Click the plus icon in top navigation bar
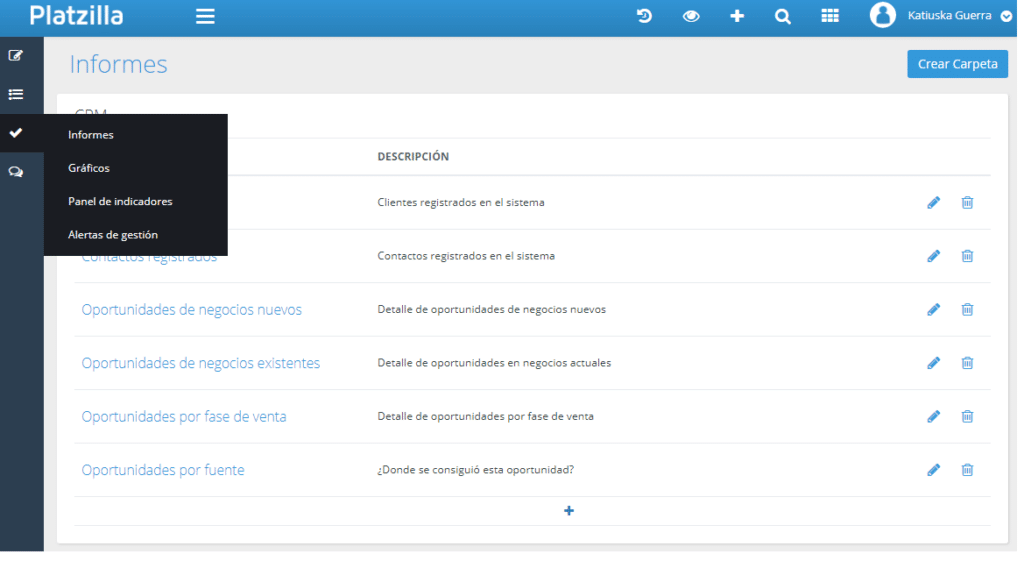Image resolution: width=1024 pixels, height=561 pixels. click(737, 16)
